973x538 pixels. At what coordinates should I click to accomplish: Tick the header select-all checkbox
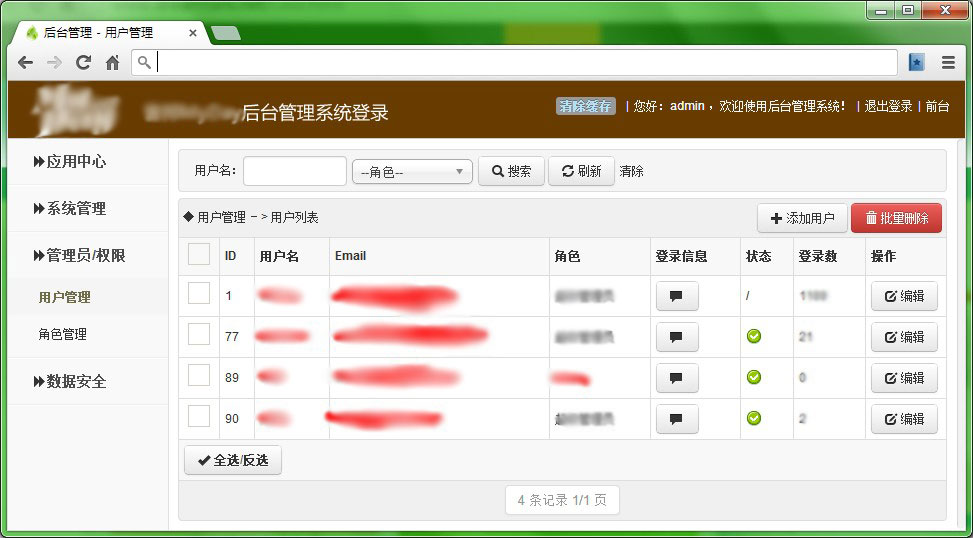[x=199, y=255]
